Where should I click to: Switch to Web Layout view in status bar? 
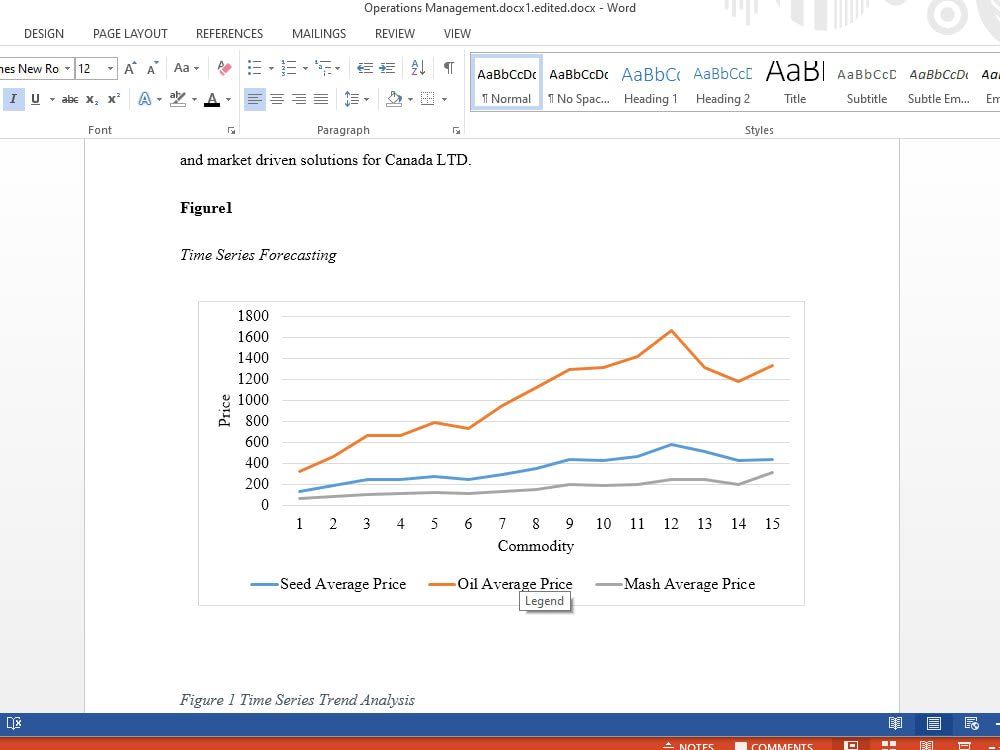click(971, 723)
